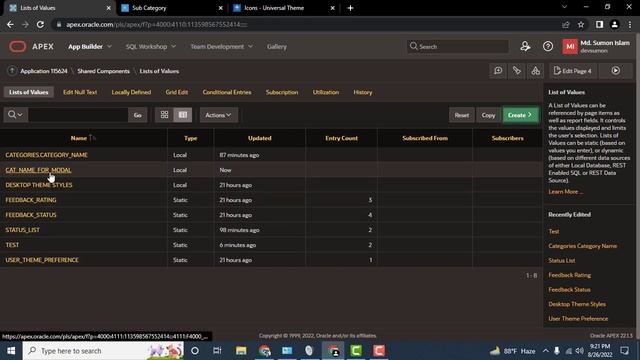Click the Oracle APEX logo
The image size is (640, 360).
pyautogui.click(x=31, y=47)
